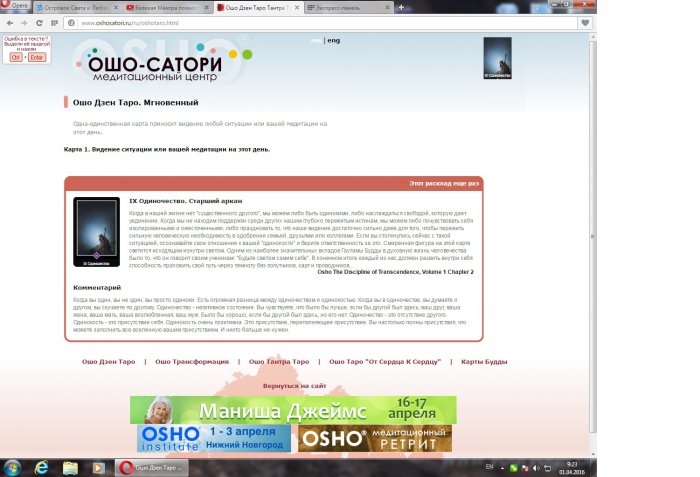The height and width of the screenshot is (477, 700).
Task: Click the IX Одиночество tarot card image
Action: pos(97,232)
